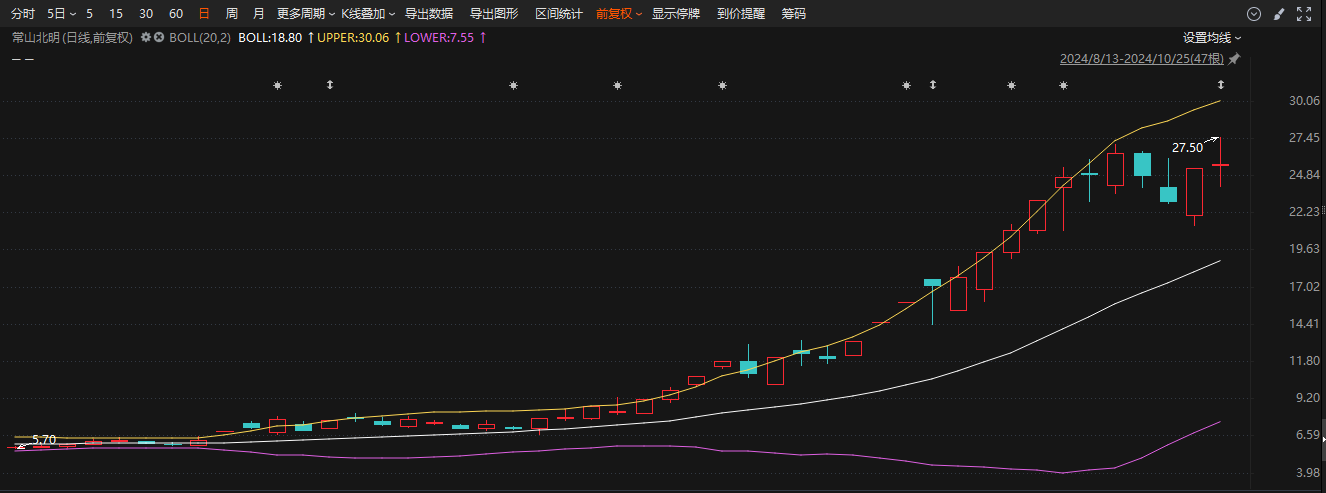Switch to 分时 intraday view

coord(23,14)
